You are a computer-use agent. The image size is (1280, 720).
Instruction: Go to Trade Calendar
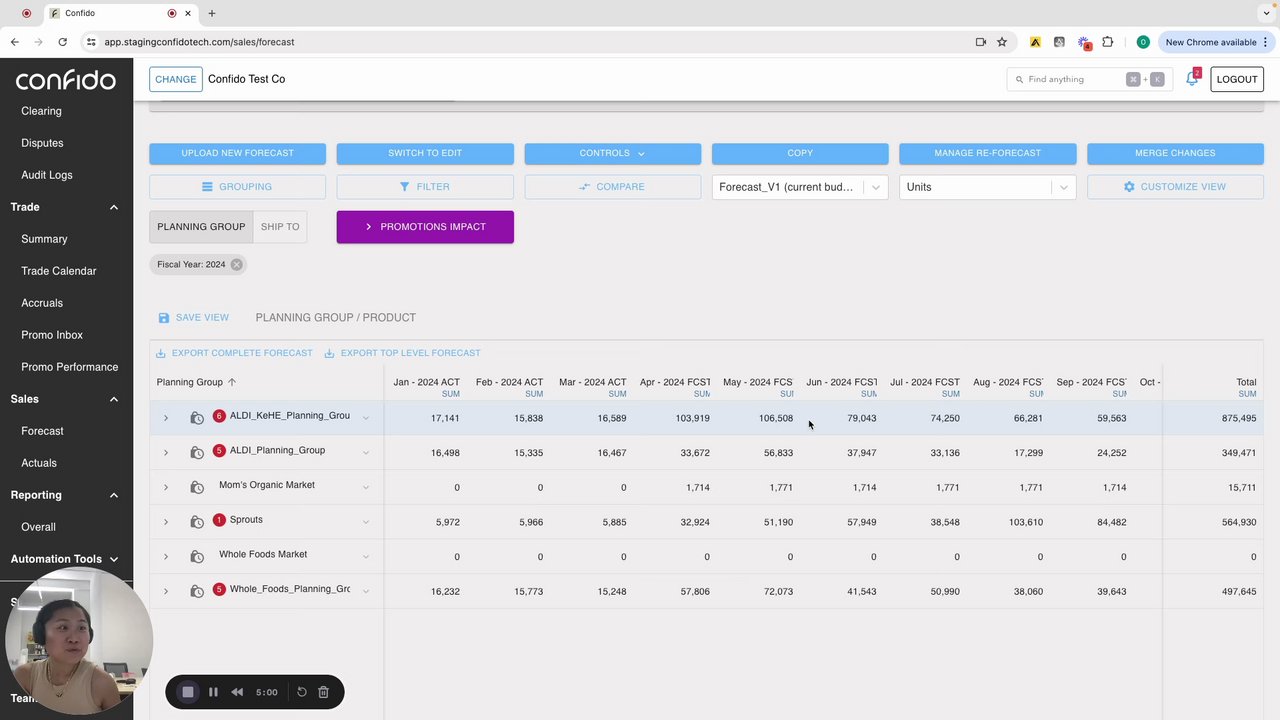click(x=59, y=271)
